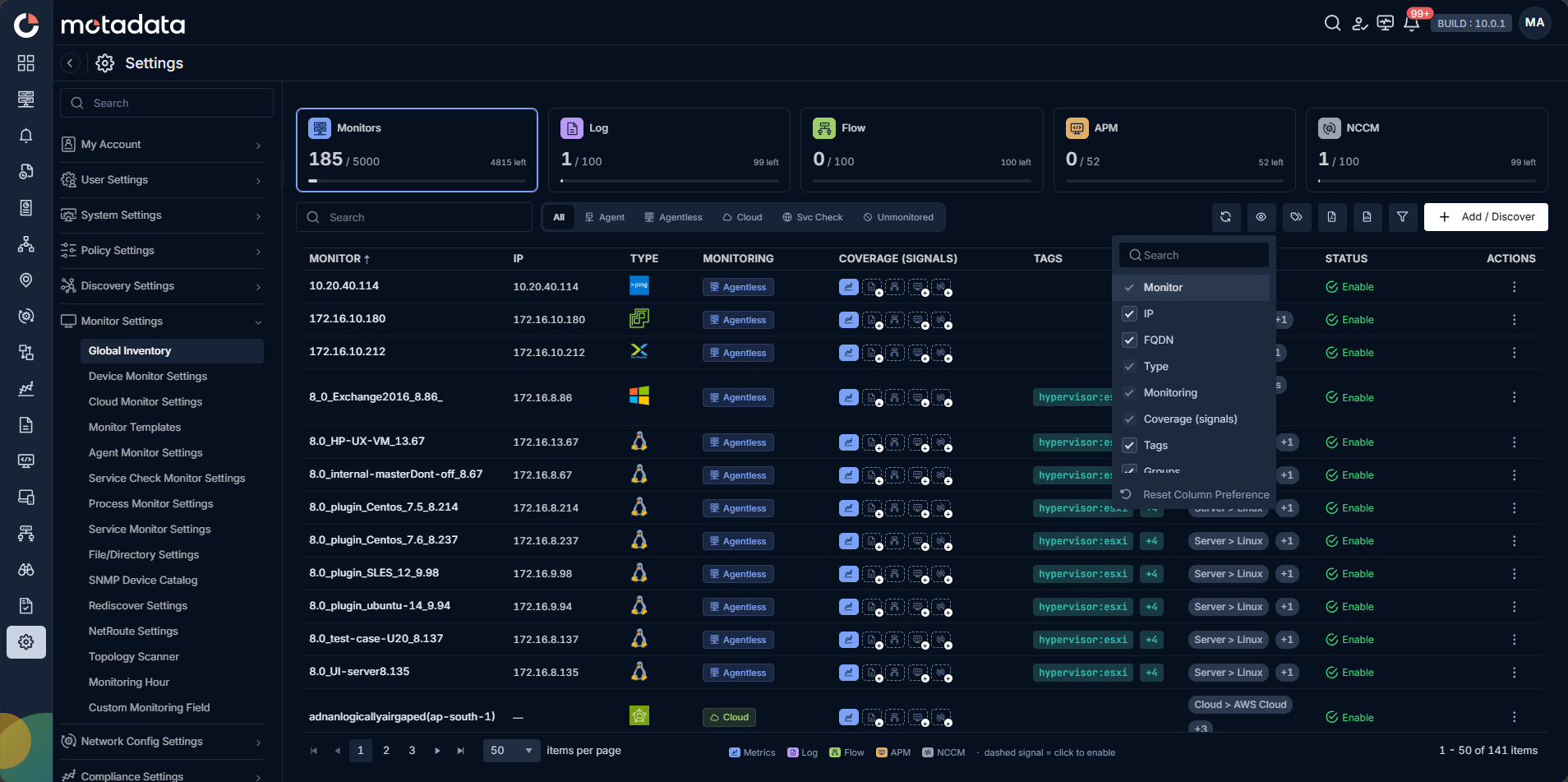Click the column chooser Search field

coord(1193,256)
